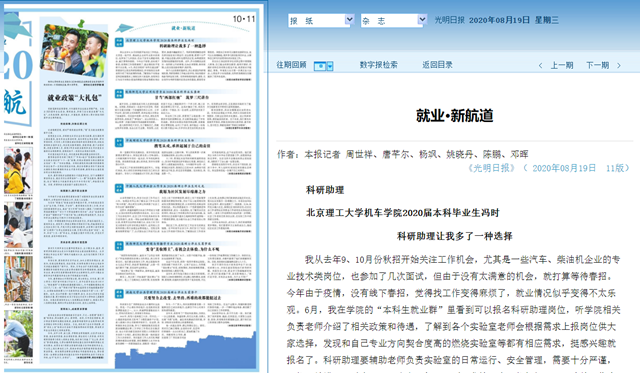Go to 下一期 with right chevron
This screenshot has height=373, width=640.
pyautogui.click(x=619, y=65)
